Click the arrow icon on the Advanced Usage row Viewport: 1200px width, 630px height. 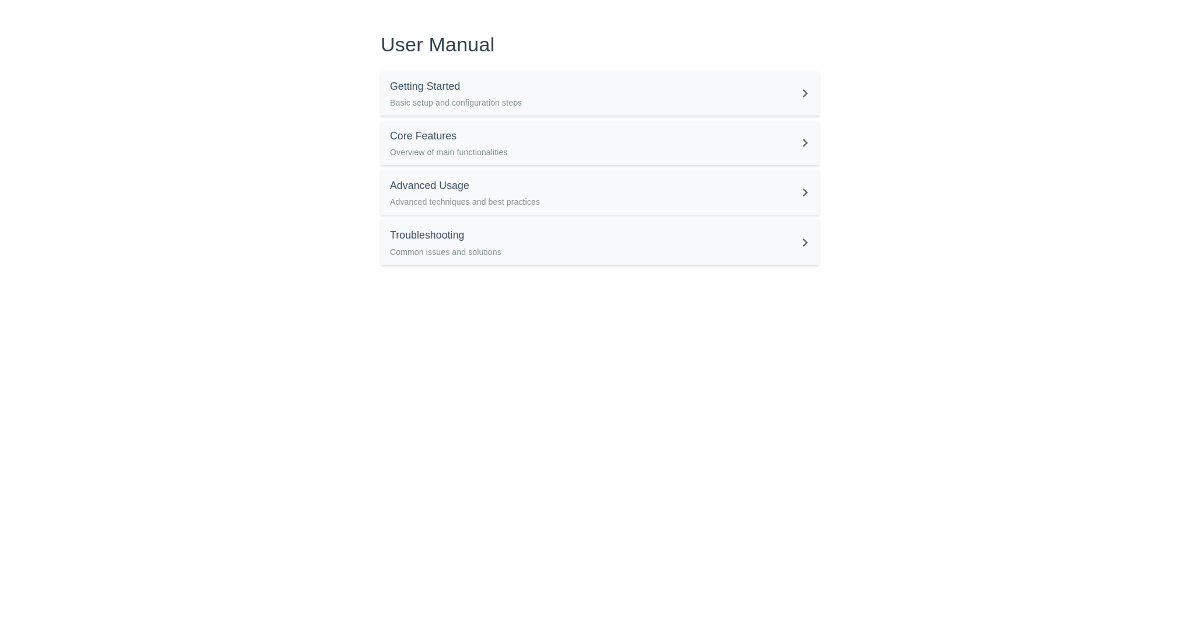(x=805, y=192)
